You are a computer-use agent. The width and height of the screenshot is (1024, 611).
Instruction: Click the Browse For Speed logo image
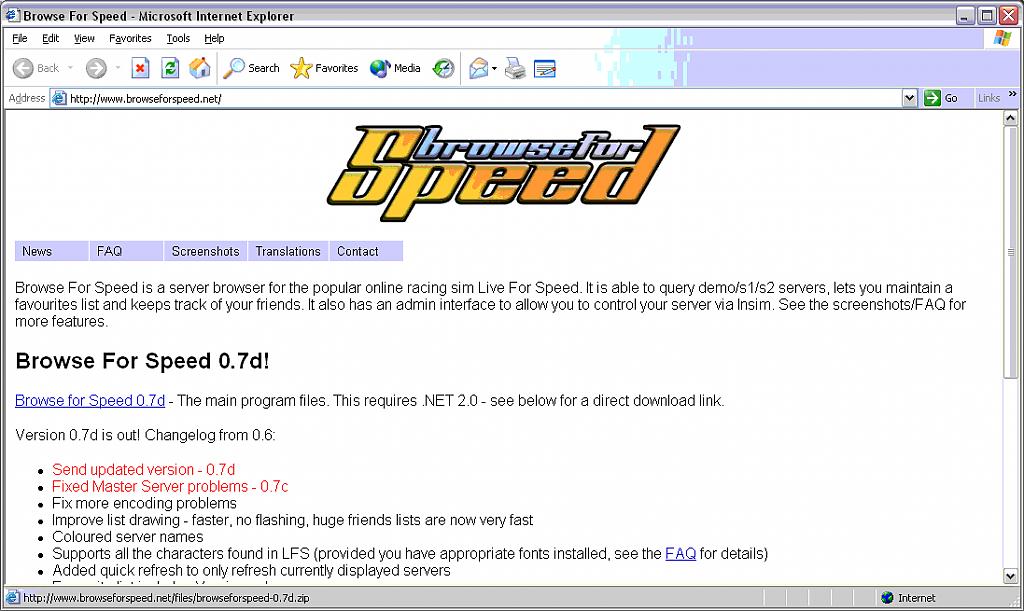pyautogui.click(x=504, y=172)
